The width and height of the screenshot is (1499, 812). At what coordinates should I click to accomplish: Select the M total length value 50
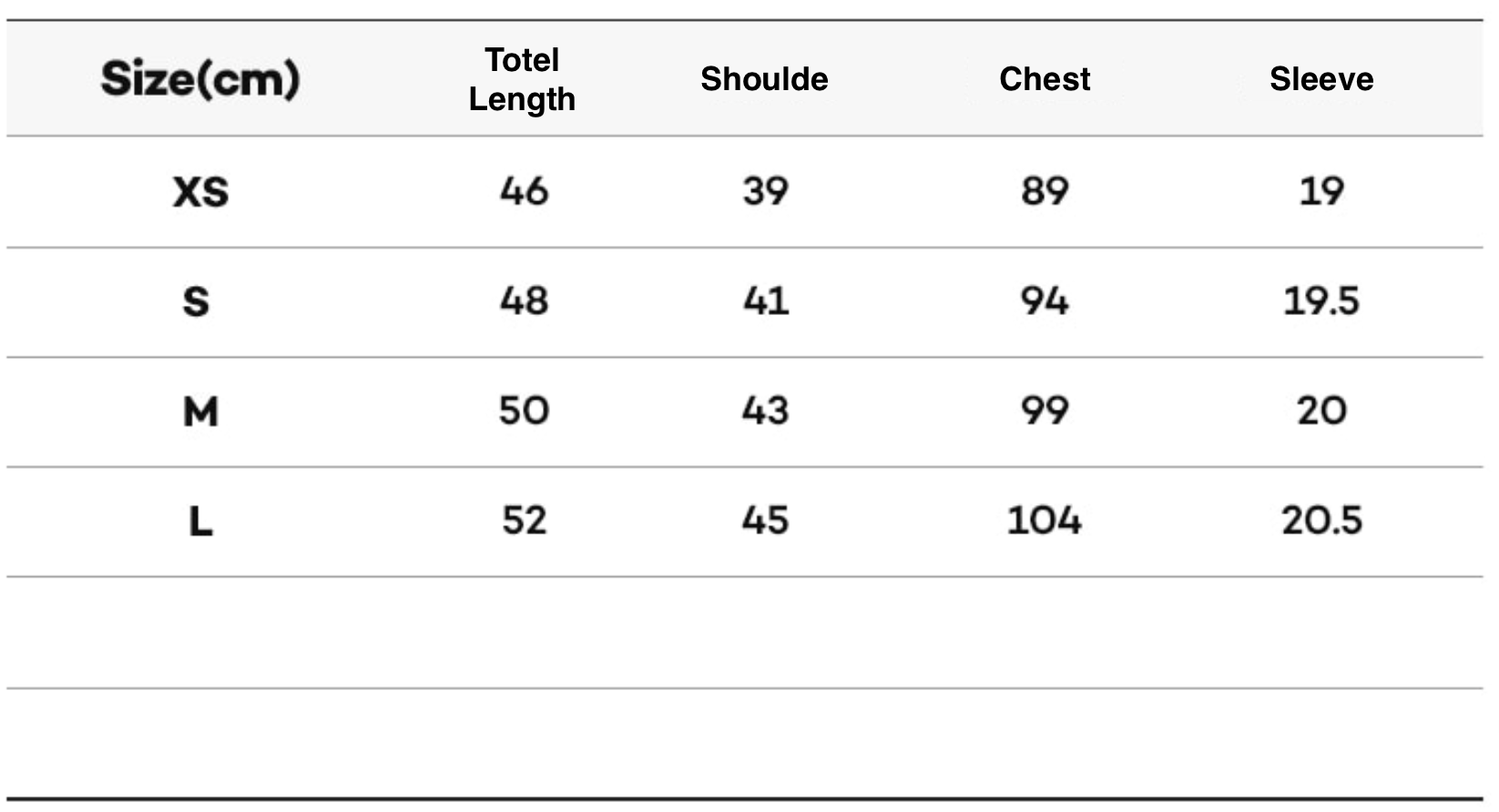[x=524, y=411]
